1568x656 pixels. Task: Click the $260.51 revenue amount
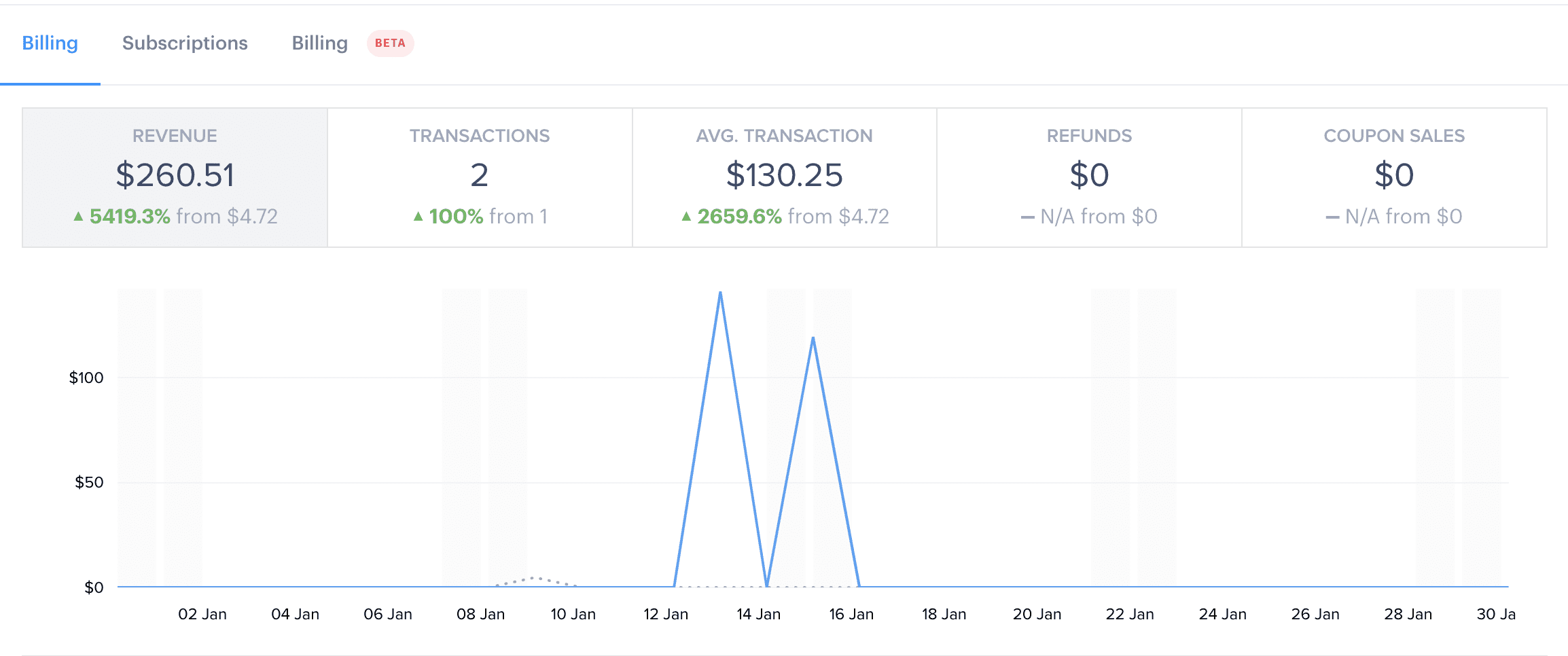coord(175,175)
